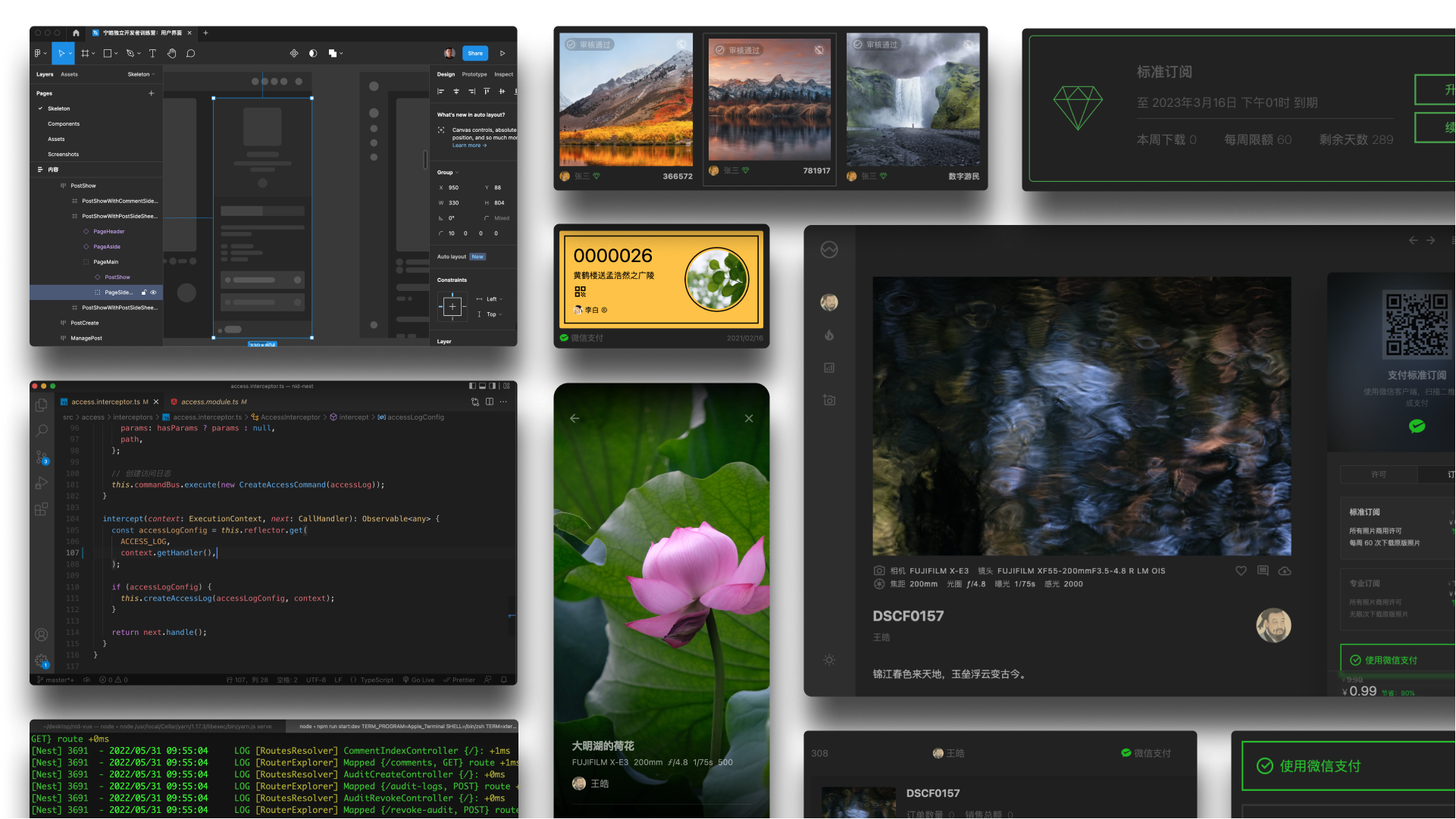
Task: Toggle lock icon on PageSide layer
Action: point(144,292)
